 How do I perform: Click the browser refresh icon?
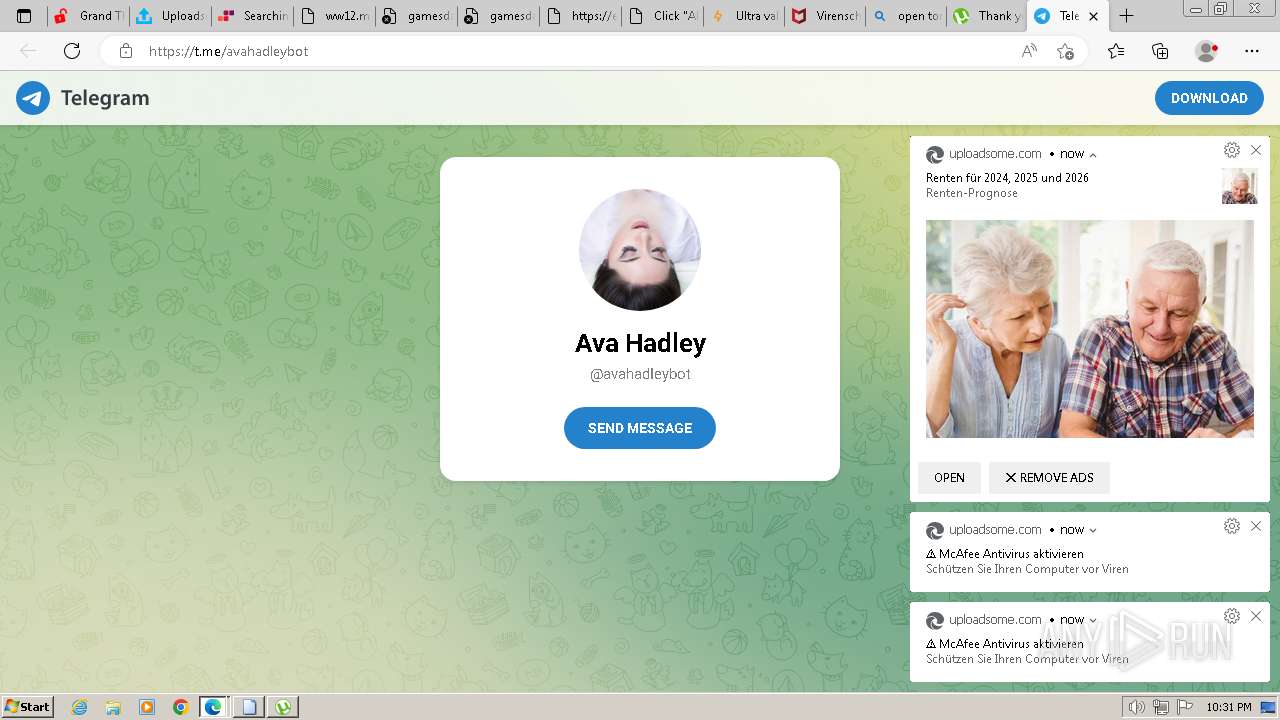click(x=72, y=51)
